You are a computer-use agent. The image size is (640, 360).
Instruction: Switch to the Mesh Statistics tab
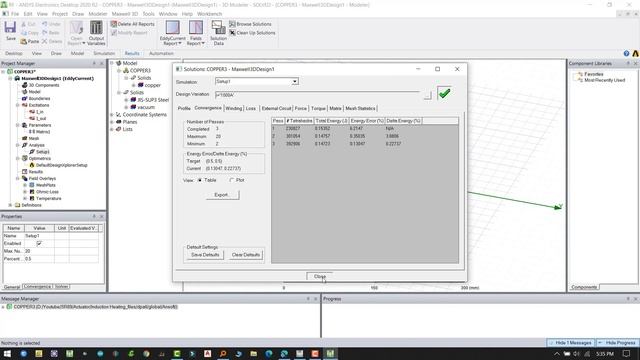(360, 109)
